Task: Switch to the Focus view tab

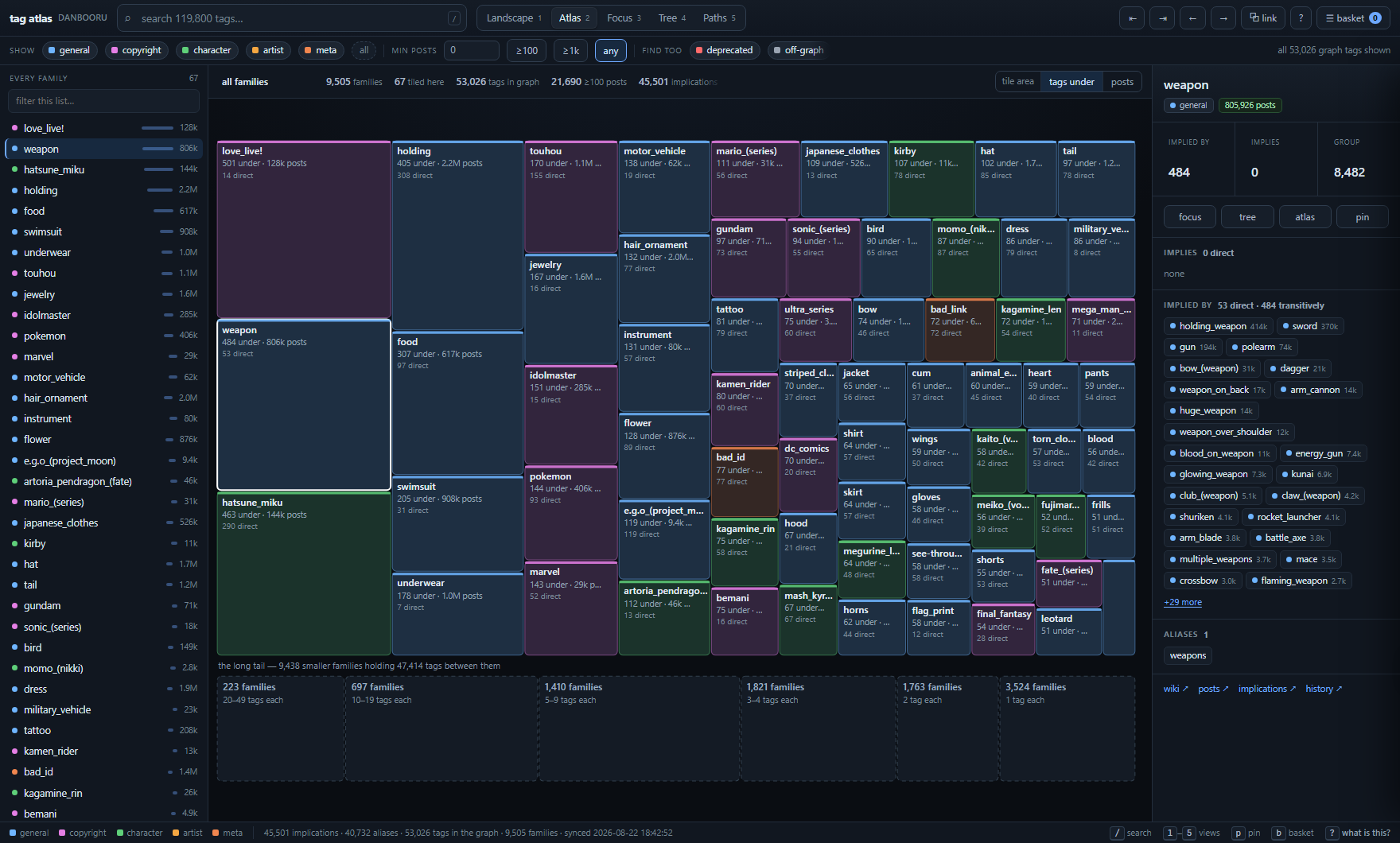Action: pyautogui.click(x=624, y=18)
